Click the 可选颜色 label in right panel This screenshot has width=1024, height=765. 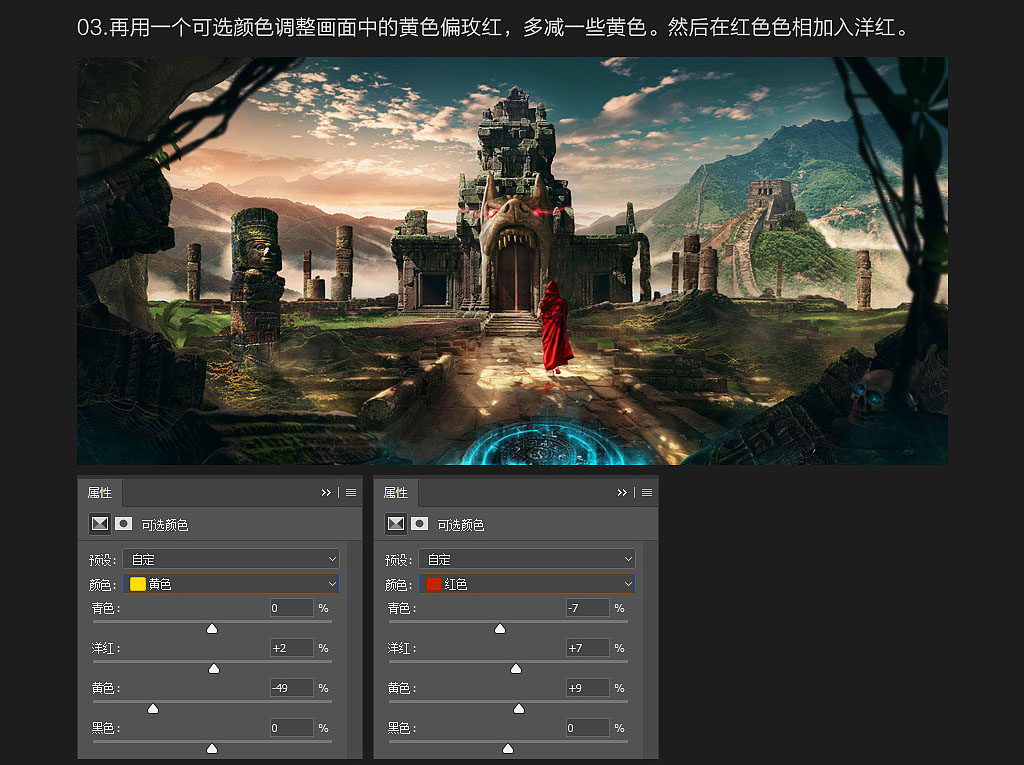[x=461, y=525]
